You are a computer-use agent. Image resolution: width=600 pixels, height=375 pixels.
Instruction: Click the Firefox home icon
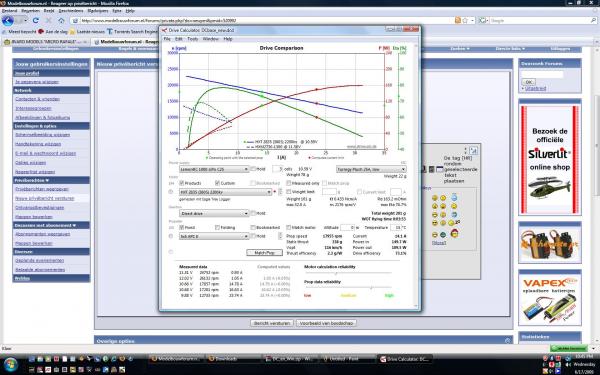[x=61, y=21]
